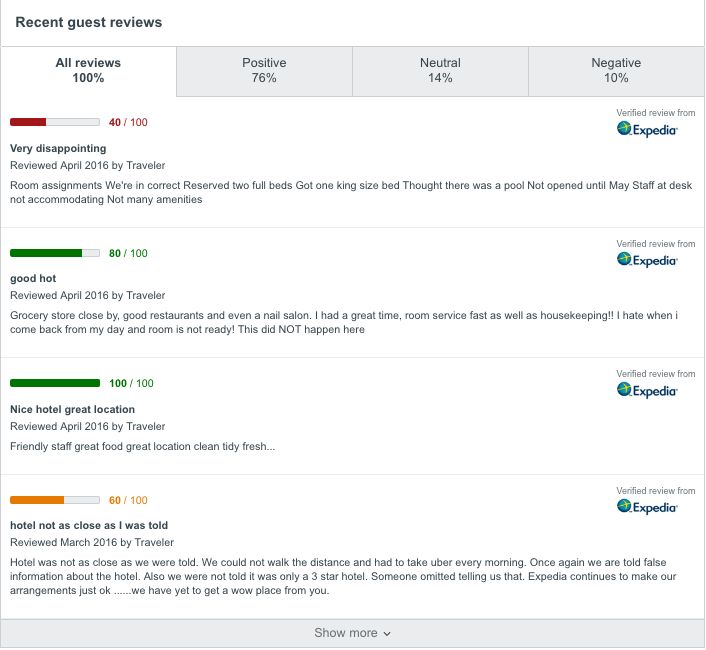Open 'hotel not as close as I was told'
706x650 pixels.
coord(89,525)
